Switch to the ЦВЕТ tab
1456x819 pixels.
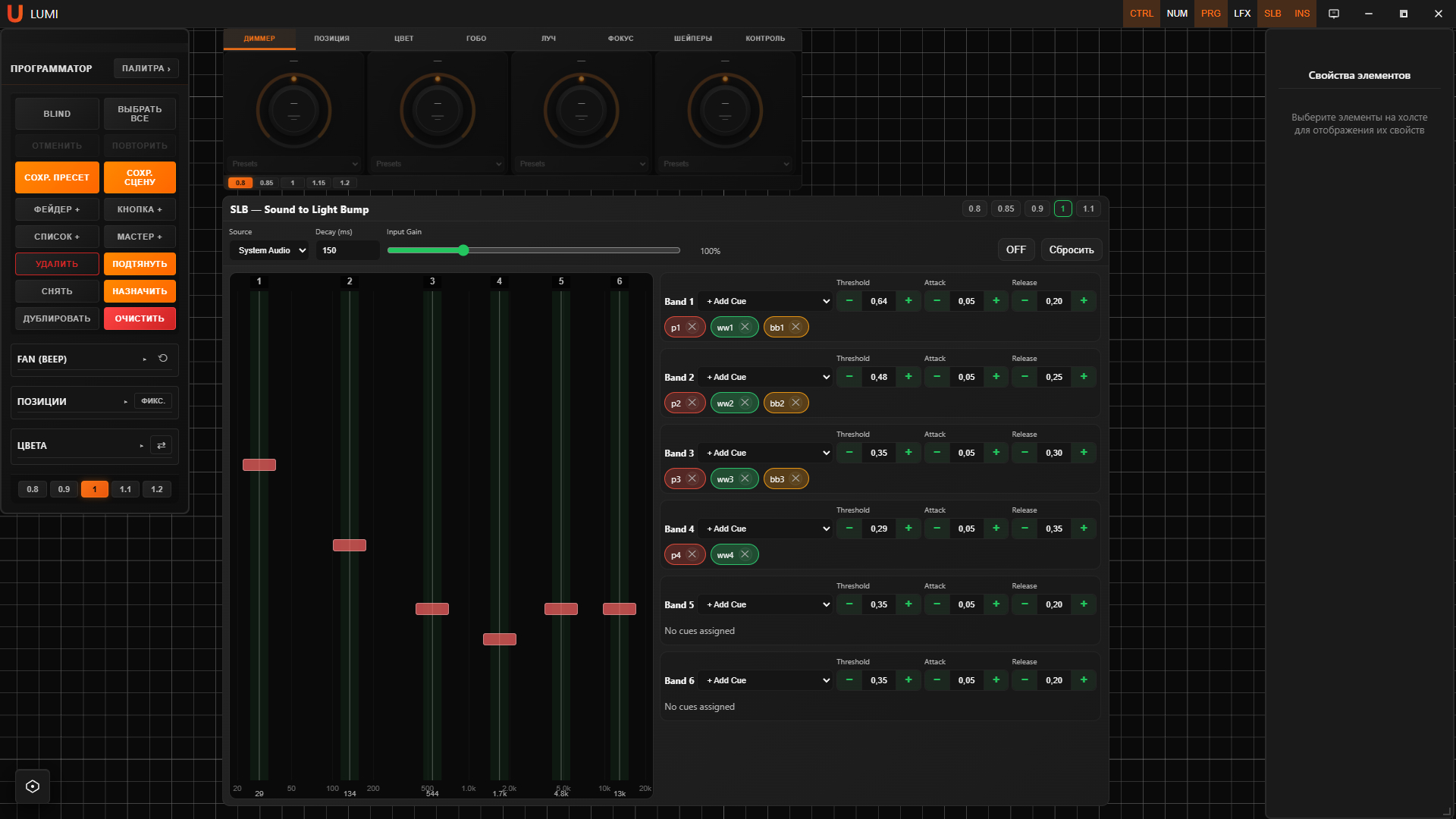(x=404, y=38)
